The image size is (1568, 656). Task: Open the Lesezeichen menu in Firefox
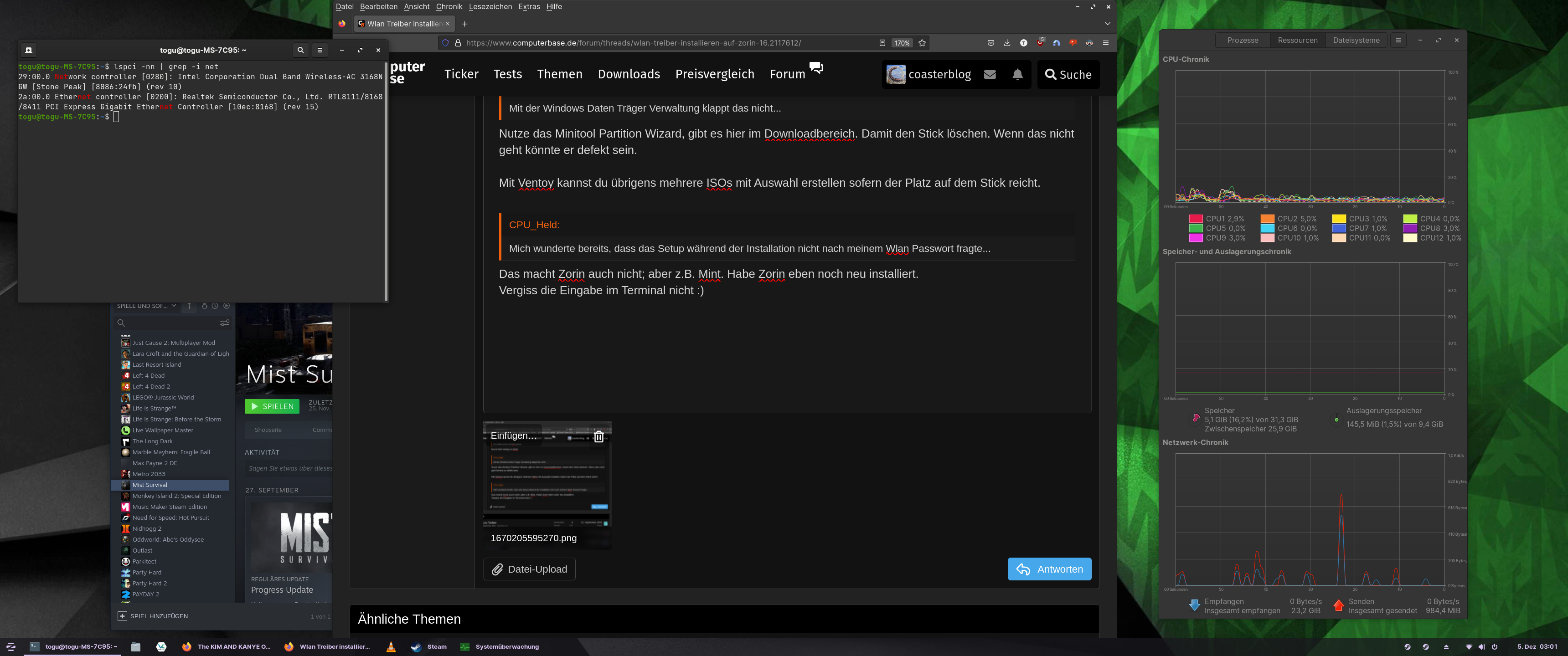pos(490,7)
